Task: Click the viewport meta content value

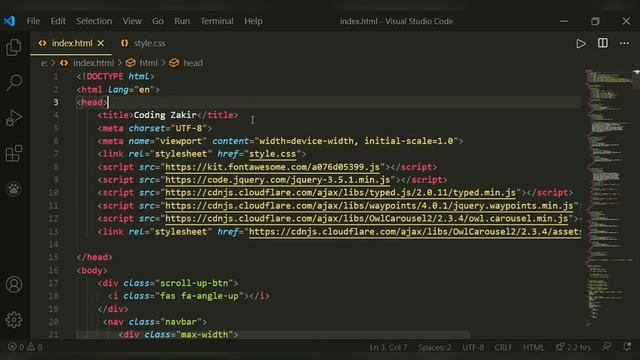Action: point(356,141)
